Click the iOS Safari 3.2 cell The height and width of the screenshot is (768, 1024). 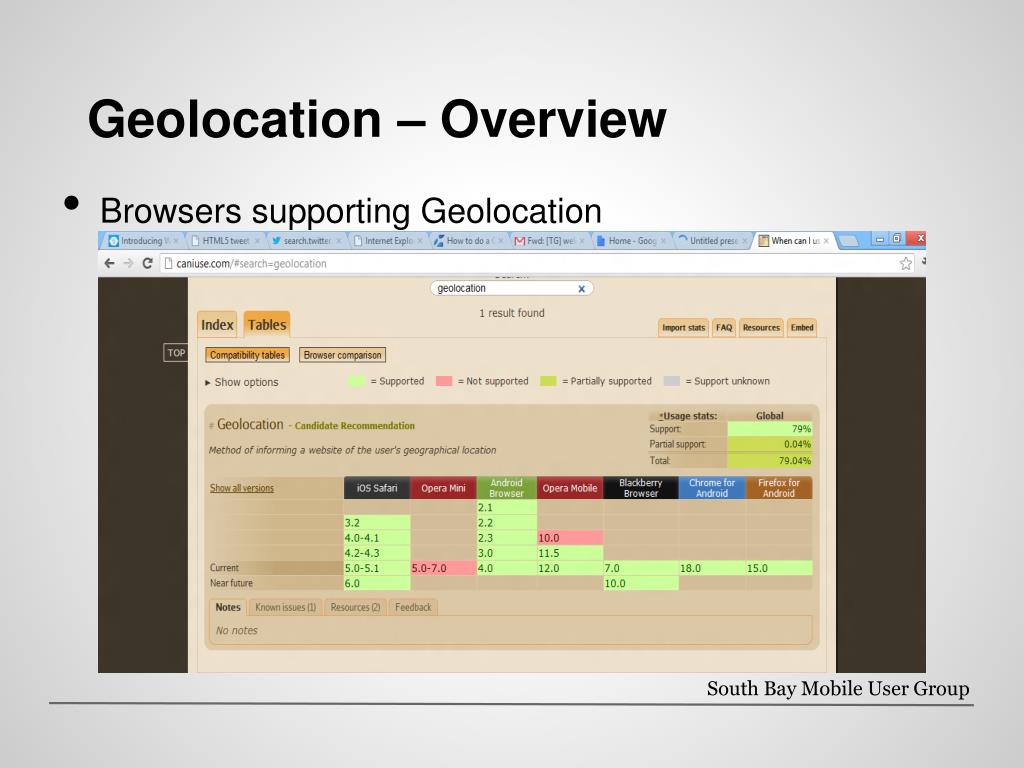pos(377,523)
